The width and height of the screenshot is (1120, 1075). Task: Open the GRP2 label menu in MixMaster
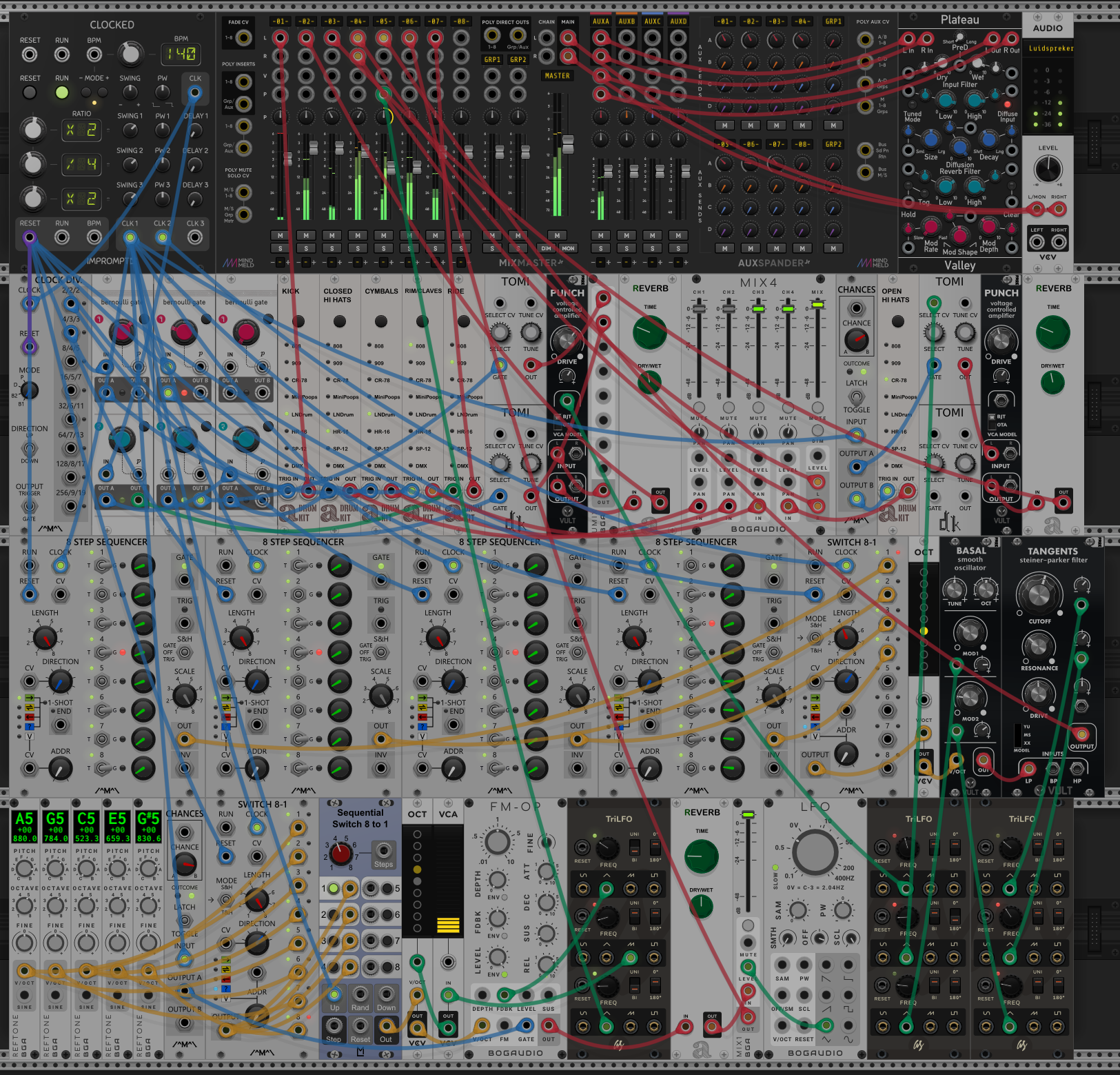518,60
